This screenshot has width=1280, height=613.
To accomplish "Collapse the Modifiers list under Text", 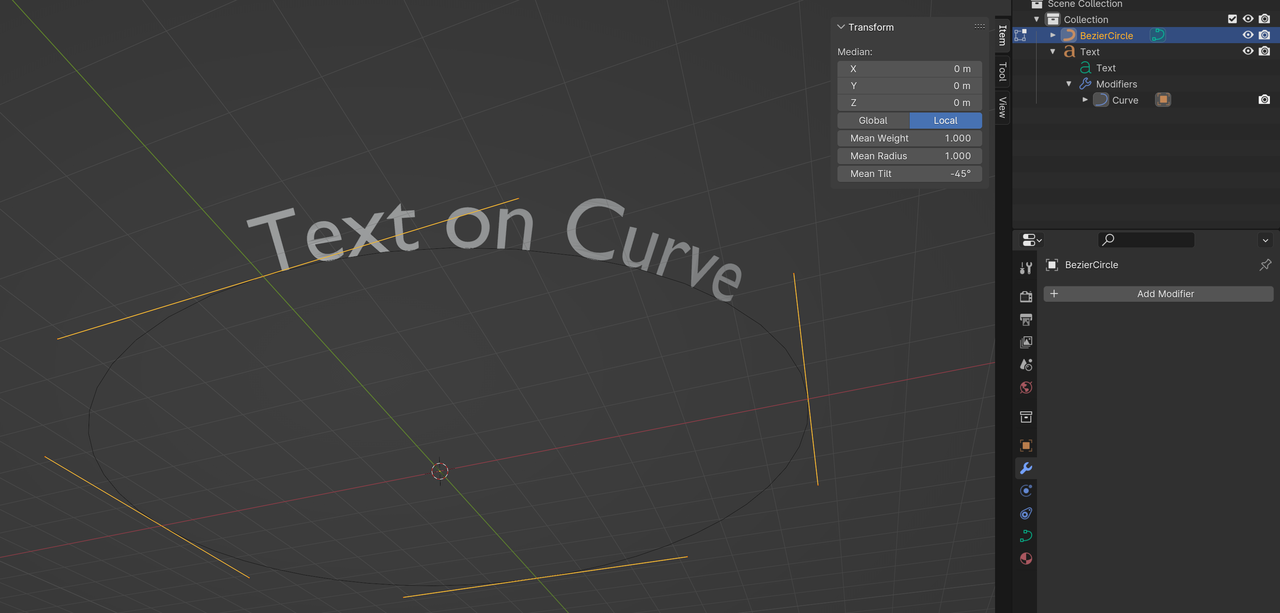I will point(1068,83).
